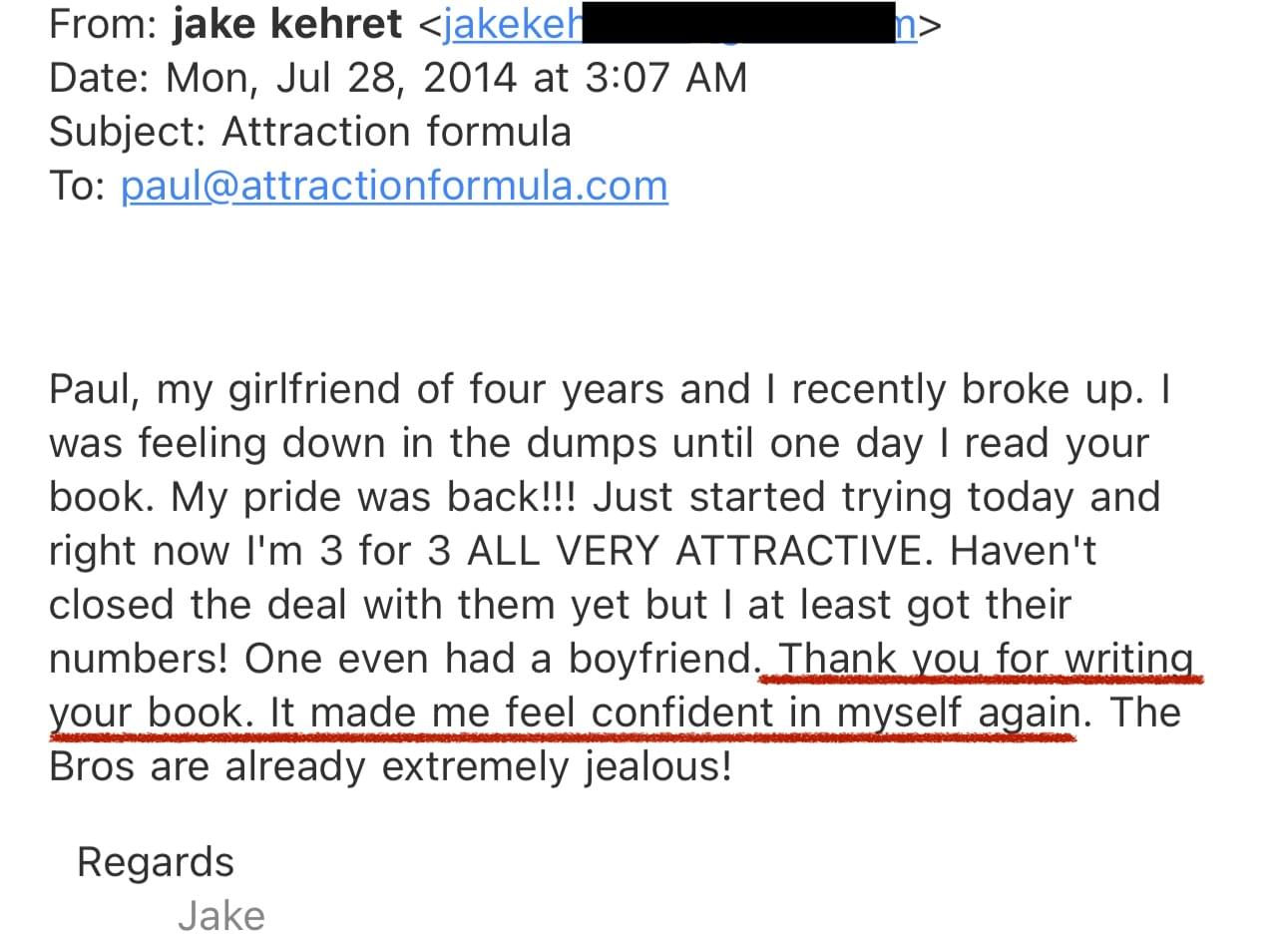This screenshot has width=1281, height=952.
Task: Click the From: label
Action: [x=103, y=24]
